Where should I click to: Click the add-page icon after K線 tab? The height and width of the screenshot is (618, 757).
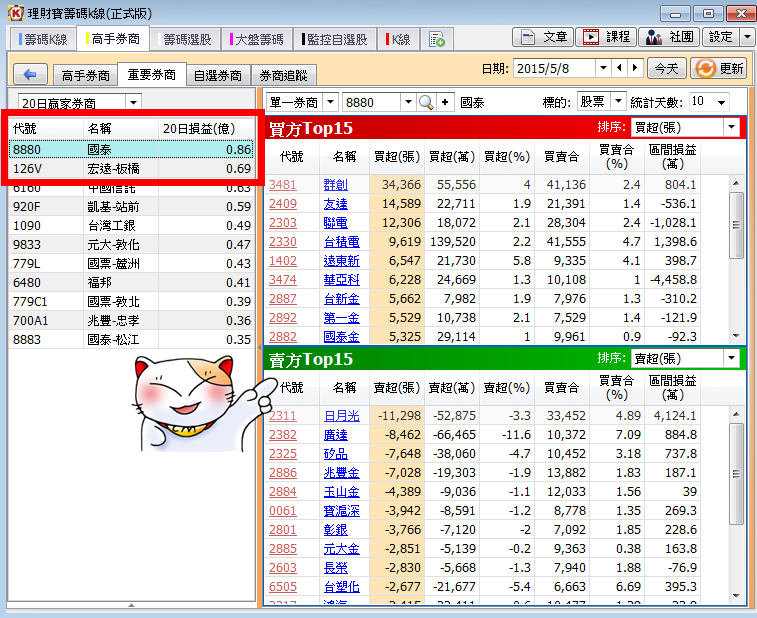[436, 39]
